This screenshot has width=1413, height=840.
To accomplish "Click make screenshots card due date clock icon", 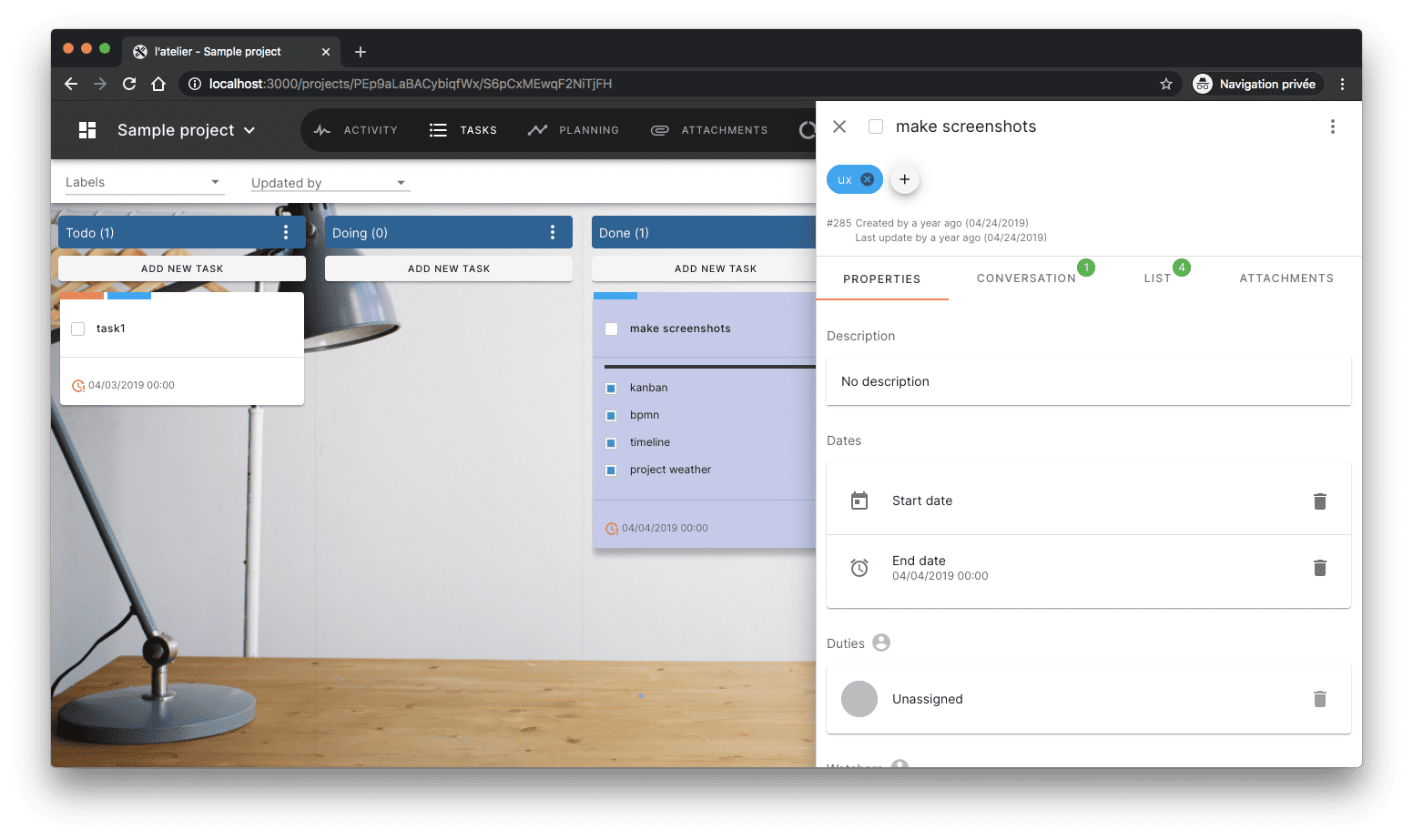I will [612, 529].
